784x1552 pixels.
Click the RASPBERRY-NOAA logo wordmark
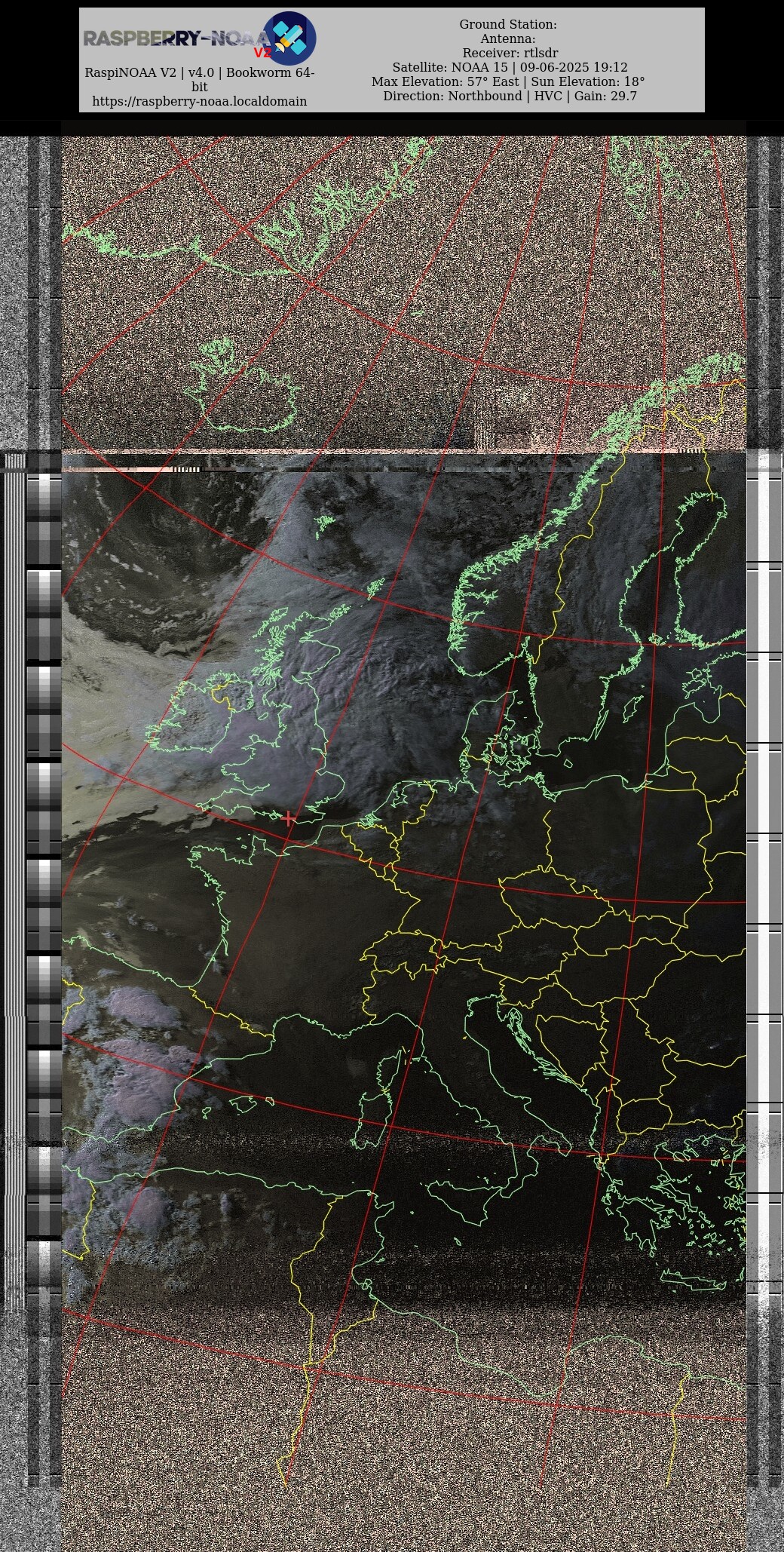coord(176,39)
